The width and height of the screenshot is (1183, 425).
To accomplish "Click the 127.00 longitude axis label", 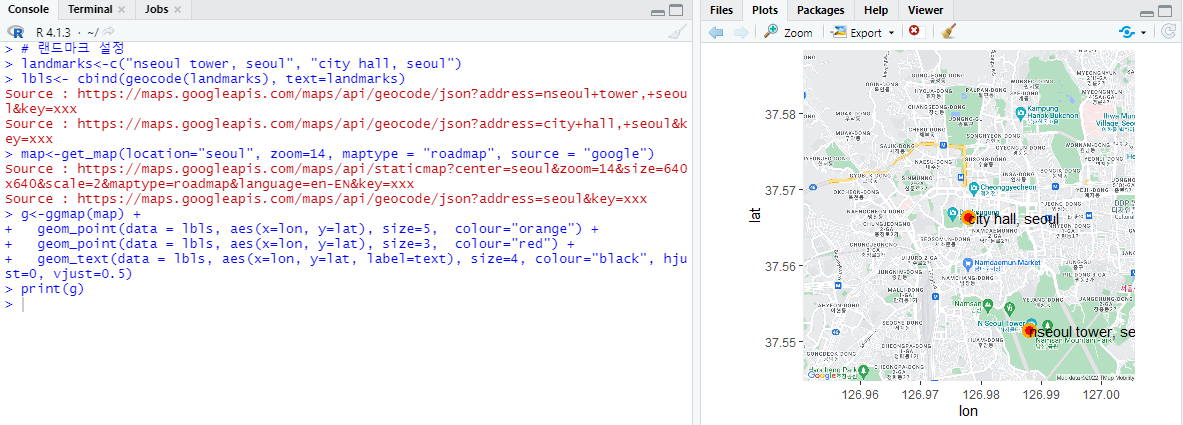I will (x=1101, y=394).
